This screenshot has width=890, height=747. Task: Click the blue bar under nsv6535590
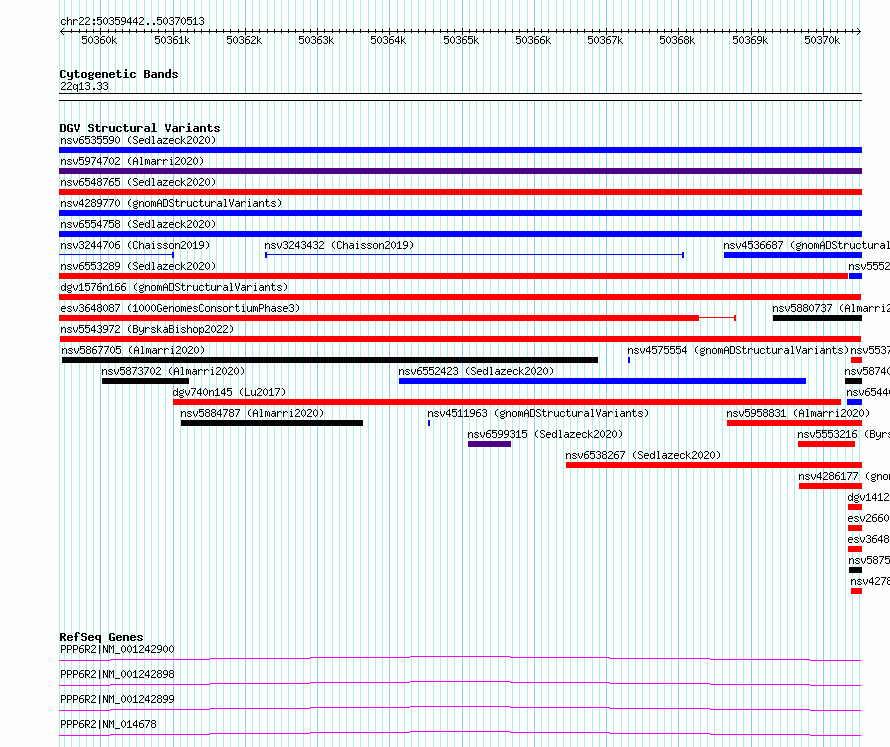click(x=460, y=150)
